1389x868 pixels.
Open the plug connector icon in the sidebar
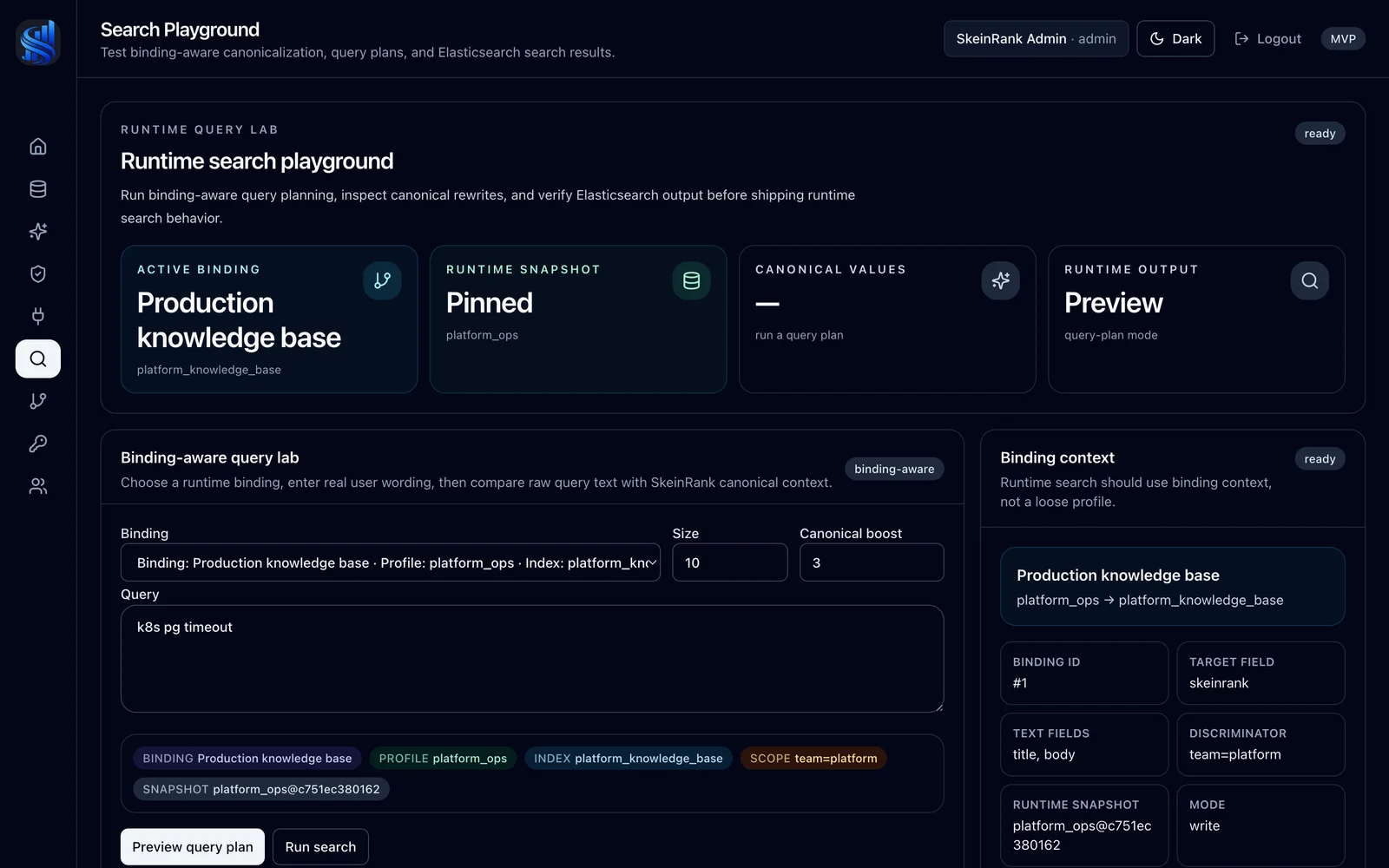pos(38,316)
